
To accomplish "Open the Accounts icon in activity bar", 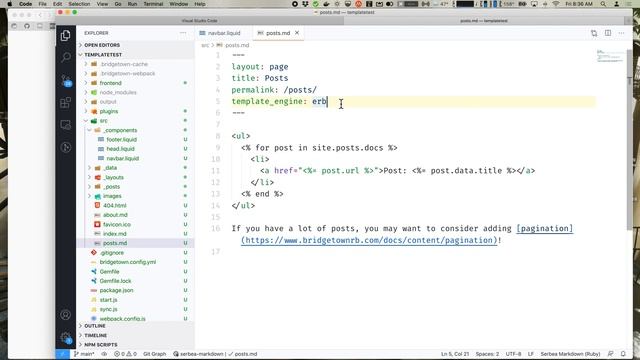I will pos(65,315).
